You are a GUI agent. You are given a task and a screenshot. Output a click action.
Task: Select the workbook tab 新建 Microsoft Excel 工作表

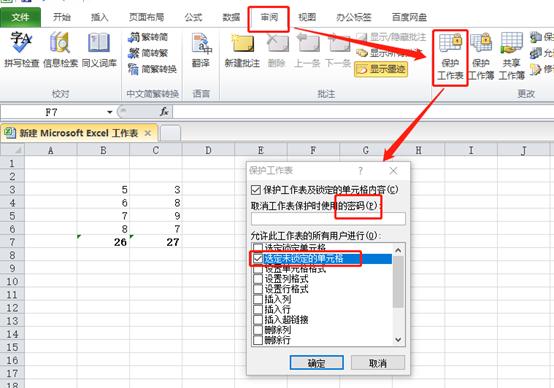(x=78, y=133)
